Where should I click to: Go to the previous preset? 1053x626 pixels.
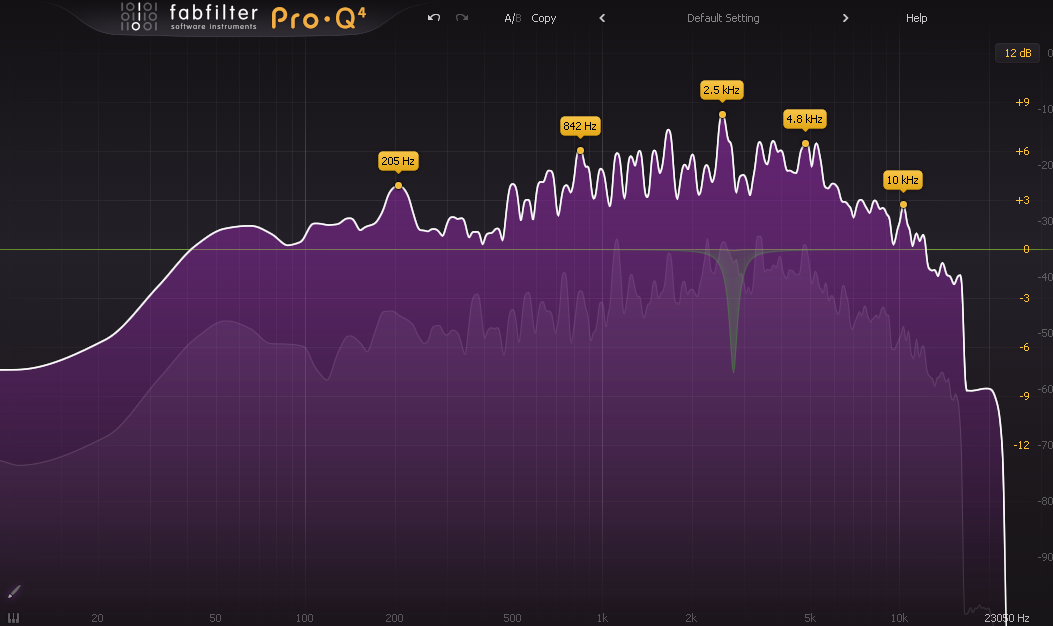pyautogui.click(x=602, y=18)
